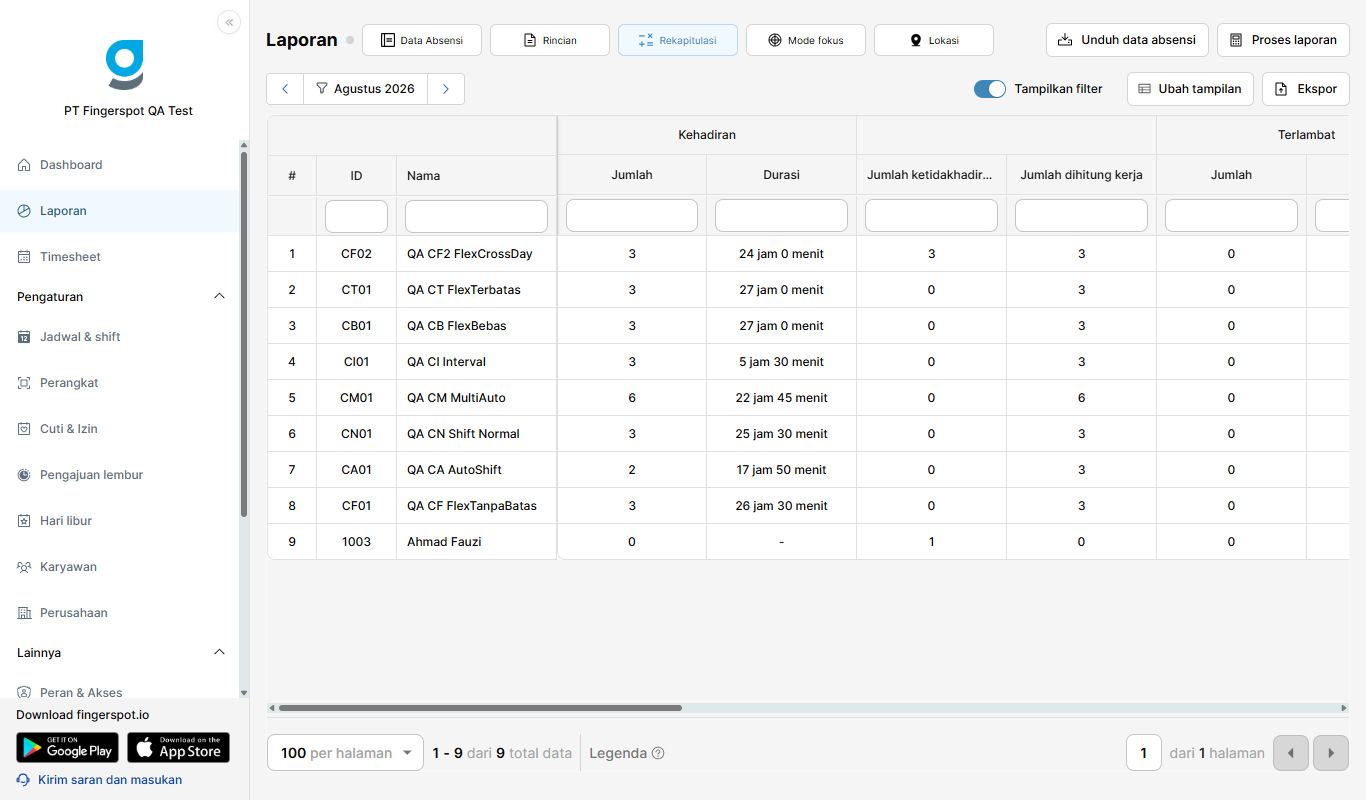Focus the ID column filter field
This screenshot has height=800, width=1366.
point(356,216)
